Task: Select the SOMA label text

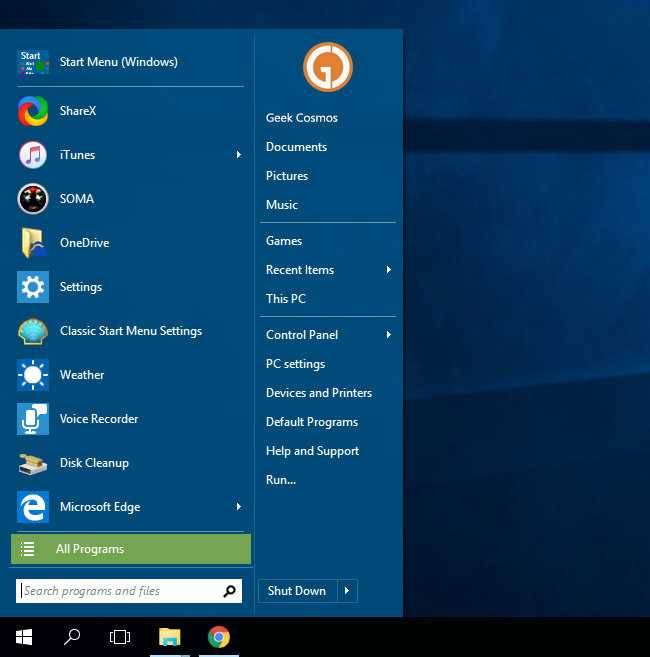Action: point(77,199)
